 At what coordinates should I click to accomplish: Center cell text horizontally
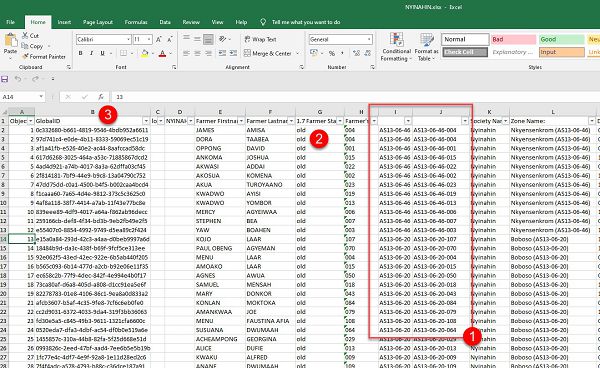pyautogui.click(x=197, y=53)
